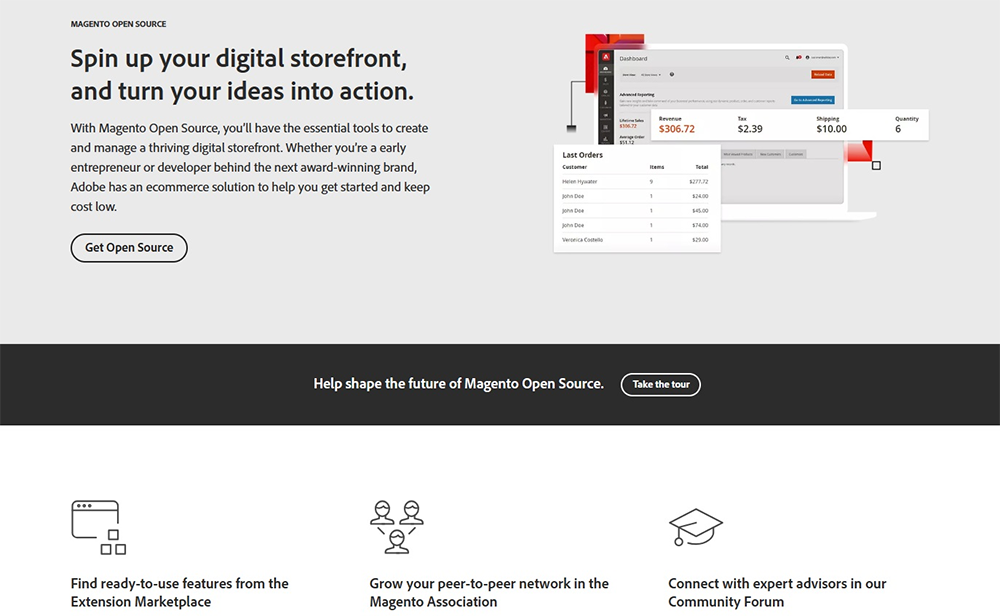Click the Magento Association people icon

pyautogui.click(x=396, y=527)
